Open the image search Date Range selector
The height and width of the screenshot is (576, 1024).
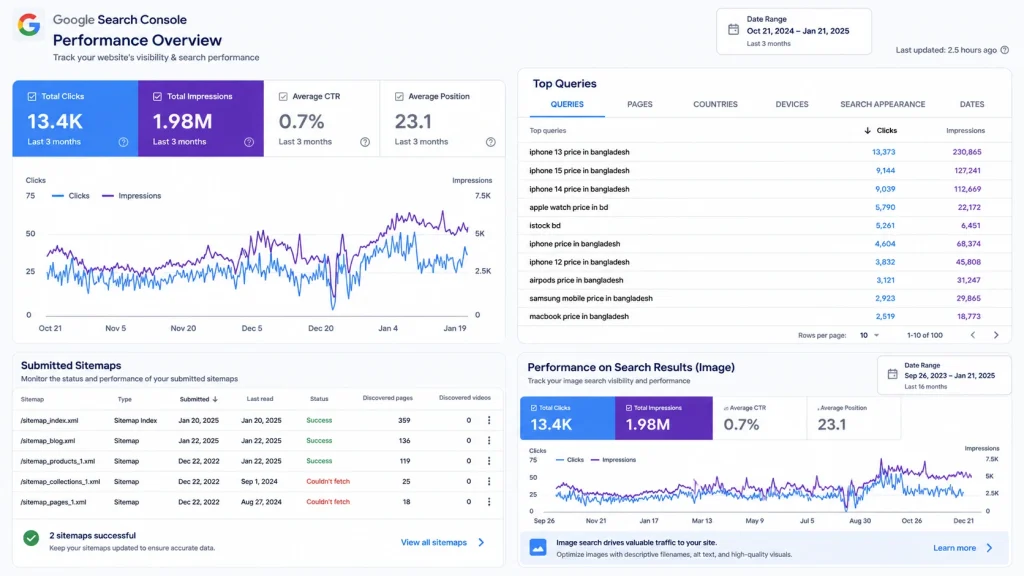click(x=944, y=376)
